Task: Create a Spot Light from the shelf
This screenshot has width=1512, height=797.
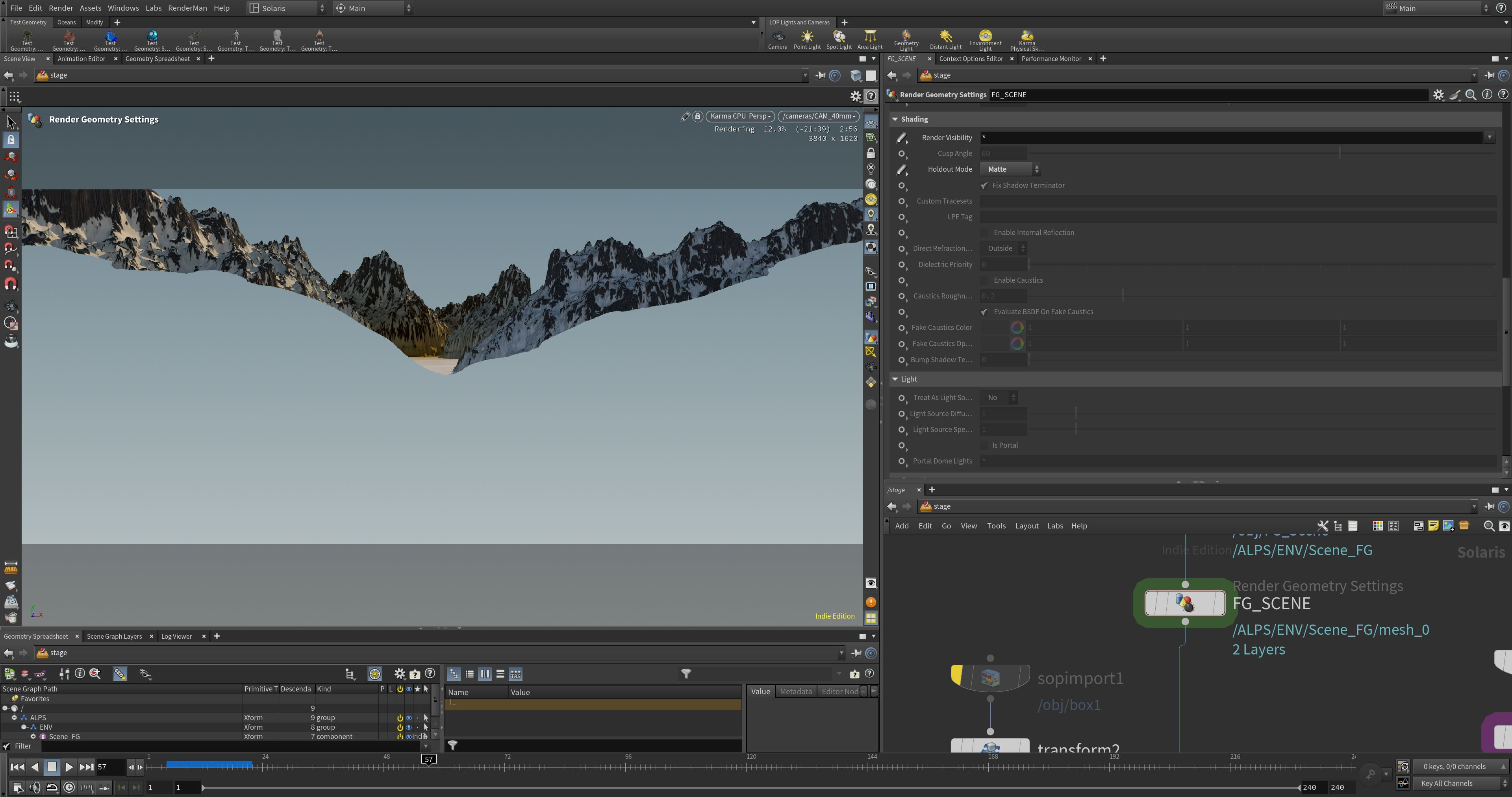Action: [x=839, y=38]
